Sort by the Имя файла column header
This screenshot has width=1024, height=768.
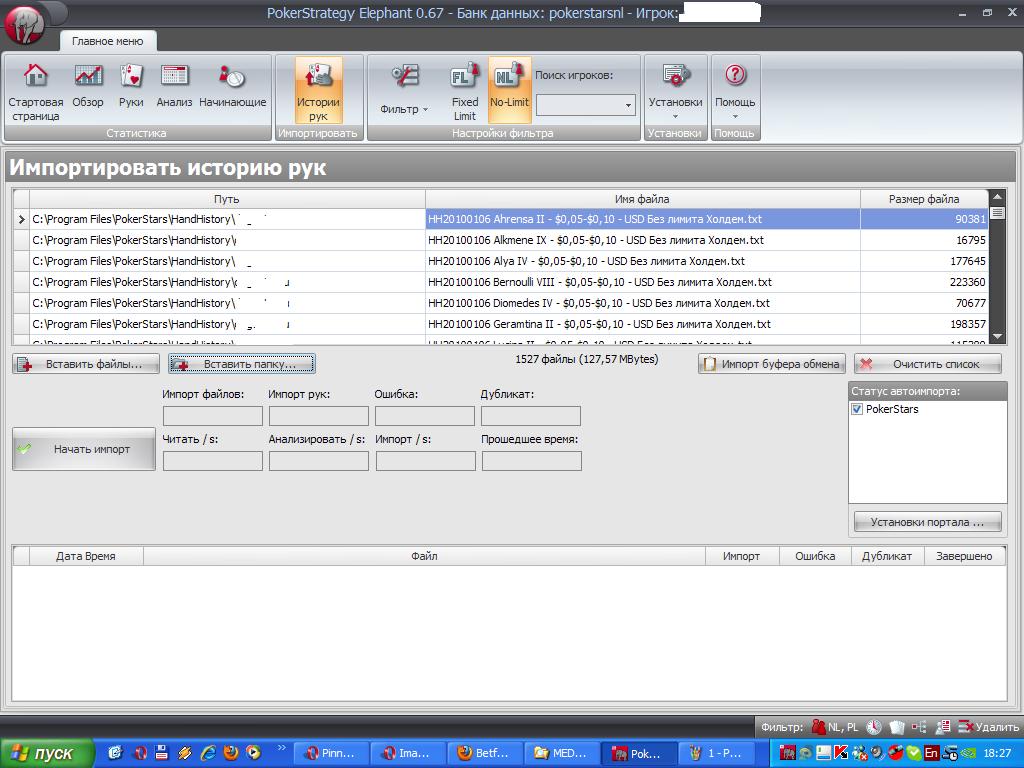pyautogui.click(x=642, y=199)
